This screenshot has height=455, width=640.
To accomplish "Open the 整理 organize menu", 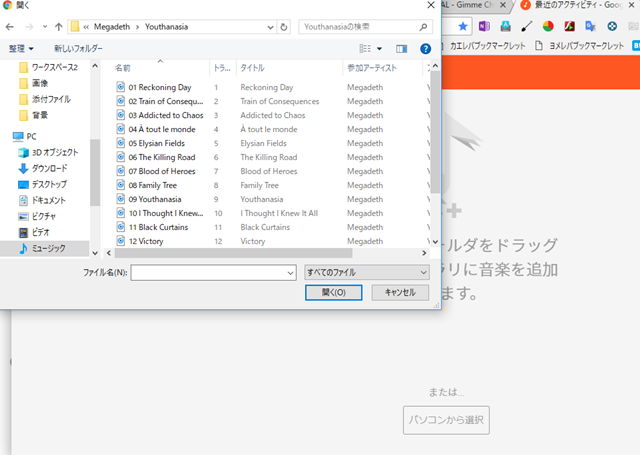I will [x=21, y=49].
